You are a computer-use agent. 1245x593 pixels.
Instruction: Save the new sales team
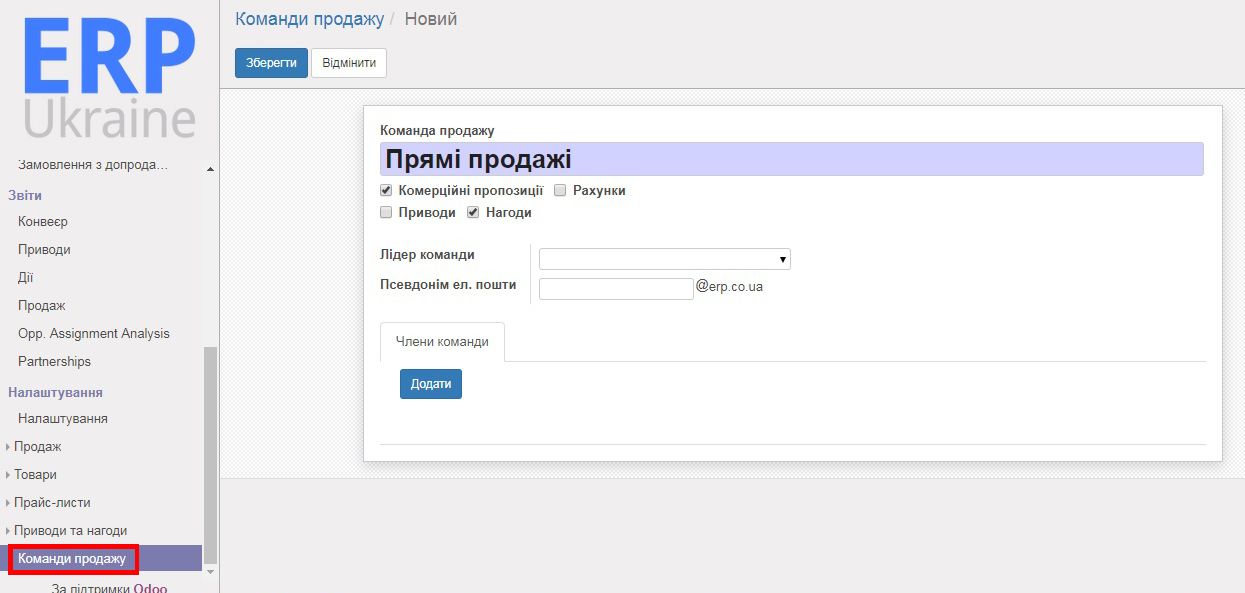270,62
